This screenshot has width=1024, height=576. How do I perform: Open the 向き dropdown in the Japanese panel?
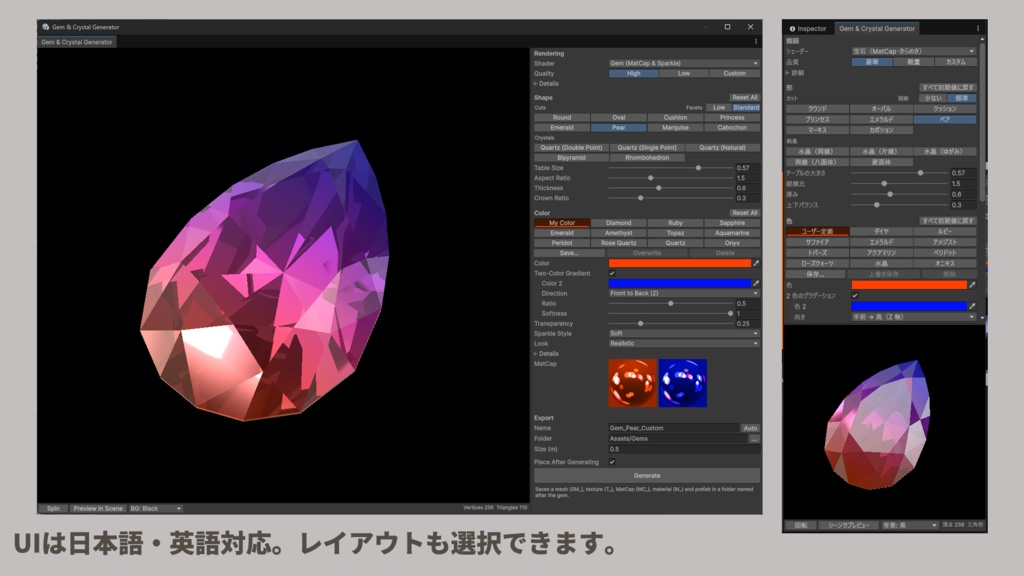click(914, 317)
